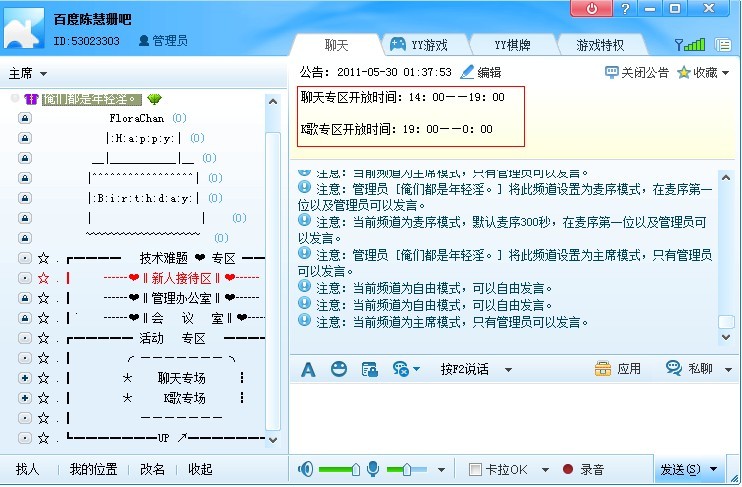Mute the speaker volume icon

tap(305, 469)
